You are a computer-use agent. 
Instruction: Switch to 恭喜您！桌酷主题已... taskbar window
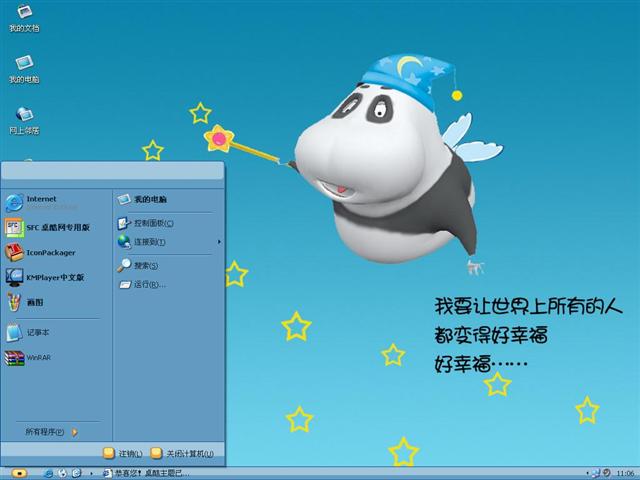[146, 473]
